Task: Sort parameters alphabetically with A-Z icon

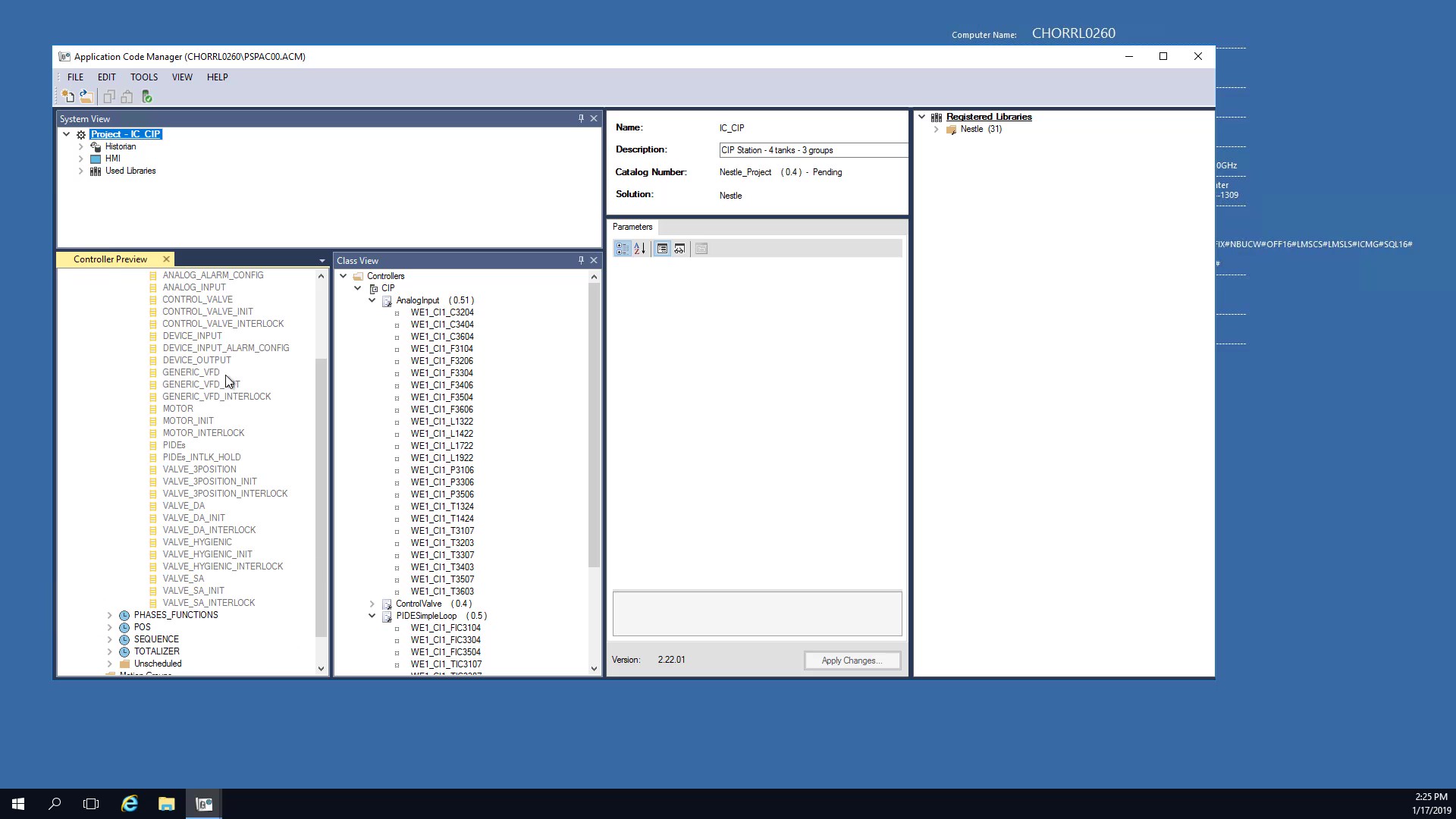Action: (639, 249)
